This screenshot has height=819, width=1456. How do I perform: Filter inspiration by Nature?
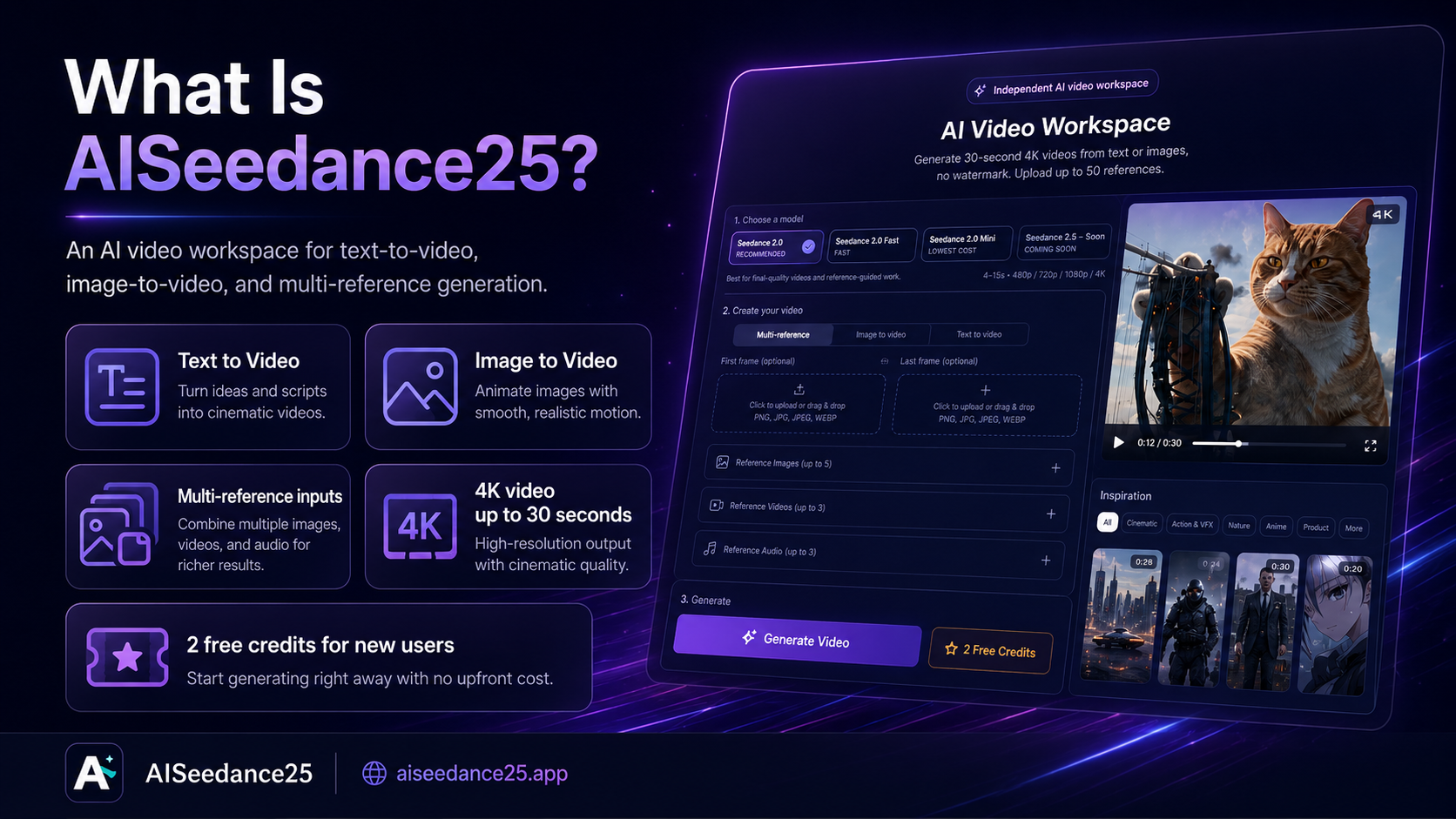pos(1238,526)
